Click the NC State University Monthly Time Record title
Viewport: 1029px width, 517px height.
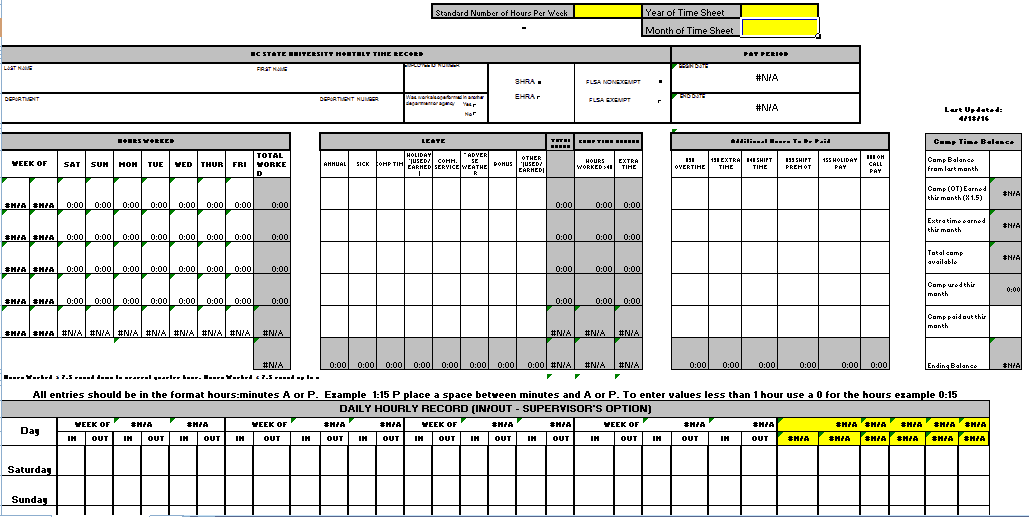337,54
